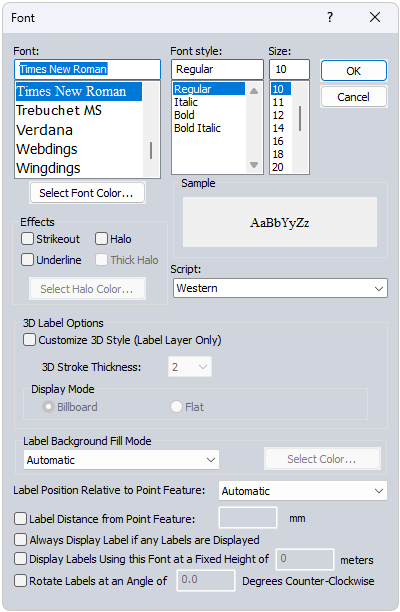Expand Label Background Fill Mode dropdown
This screenshot has width=400, height=612.
point(121,460)
